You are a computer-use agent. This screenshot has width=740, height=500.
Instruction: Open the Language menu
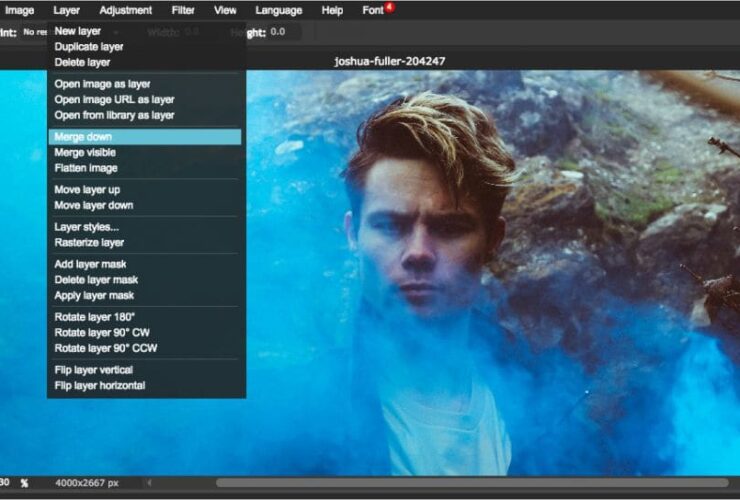click(278, 10)
